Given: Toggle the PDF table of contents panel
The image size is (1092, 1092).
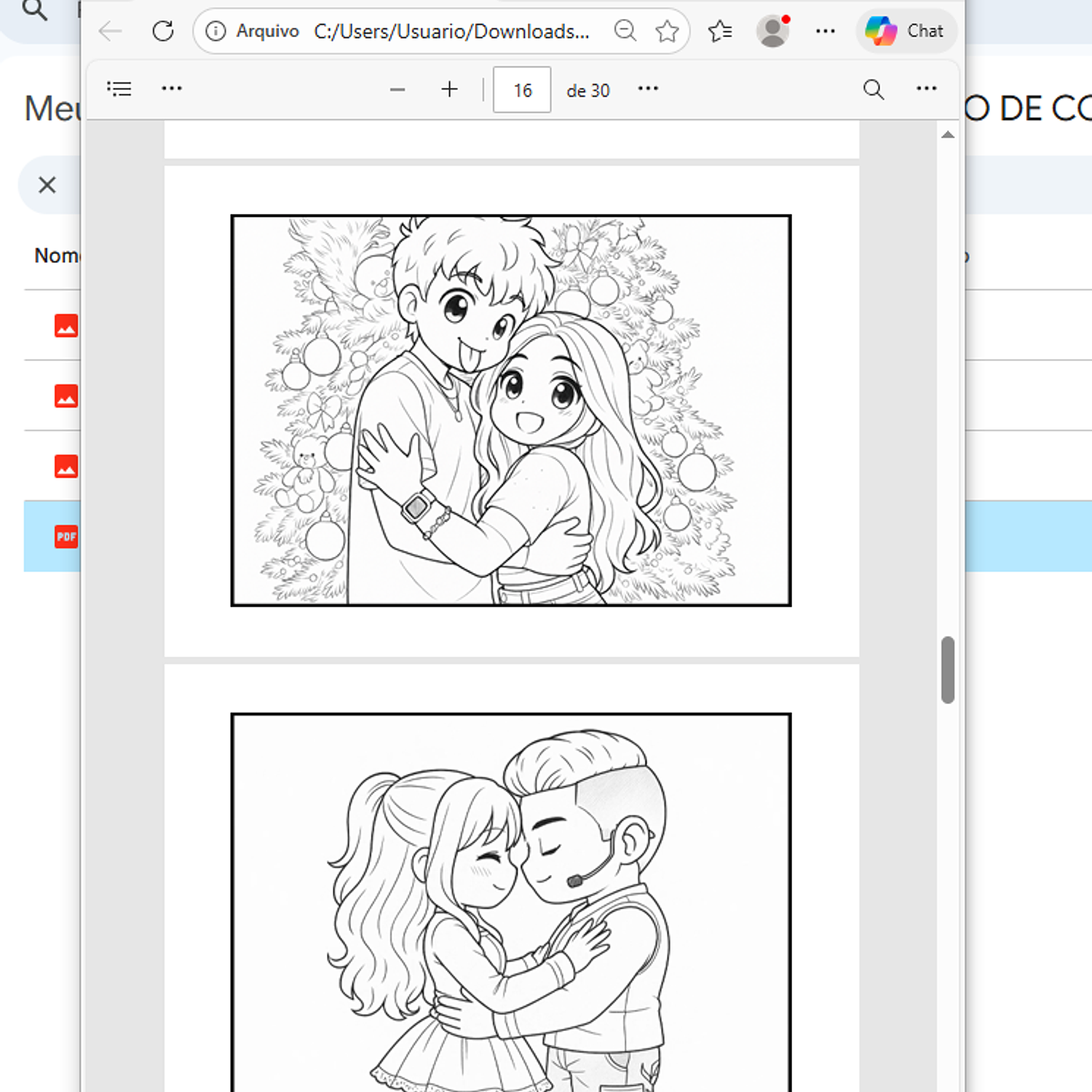Looking at the screenshot, I should [x=119, y=89].
